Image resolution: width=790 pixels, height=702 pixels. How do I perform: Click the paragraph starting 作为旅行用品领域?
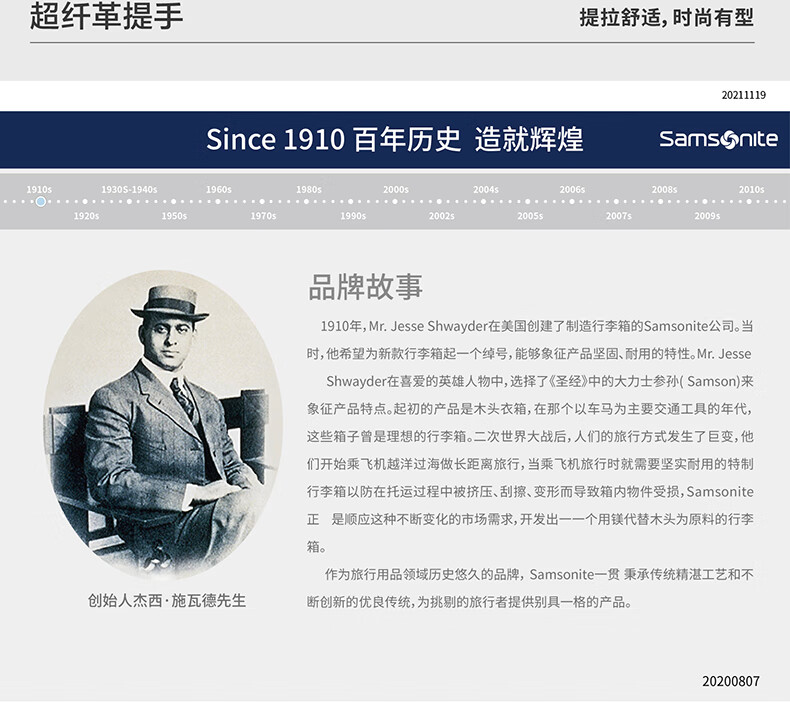pyautogui.click(x=530, y=588)
